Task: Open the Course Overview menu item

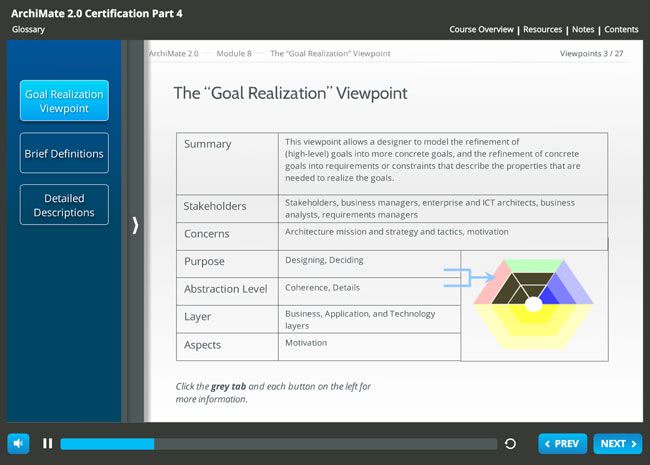Action: point(481,29)
